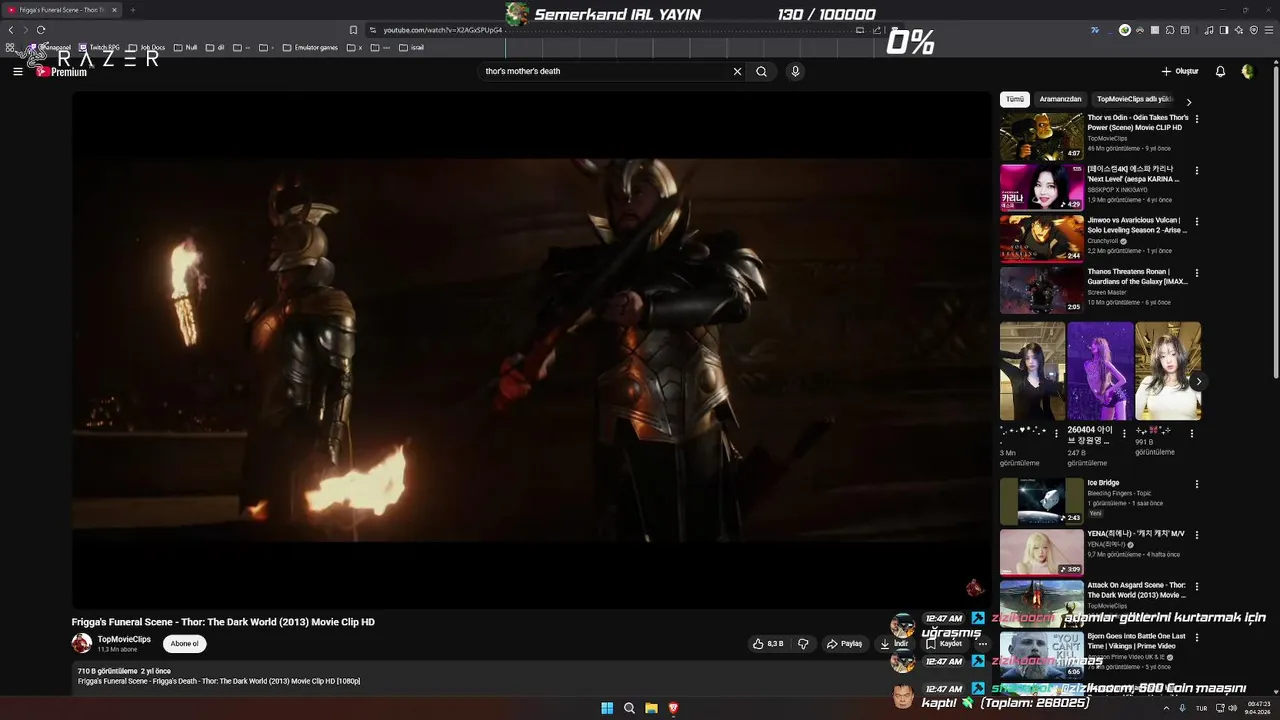Run the search with the magnifier button
Image resolution: width=1280 pixels, height=720 pixels.
point(761,71)
